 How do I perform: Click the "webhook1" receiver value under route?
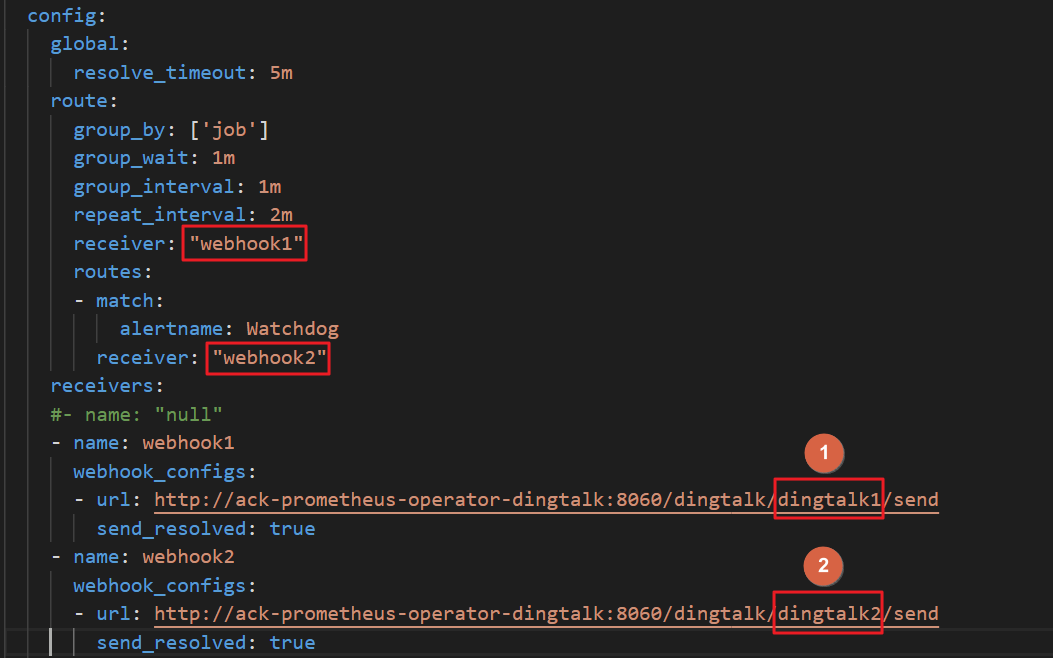coord(246,243)
